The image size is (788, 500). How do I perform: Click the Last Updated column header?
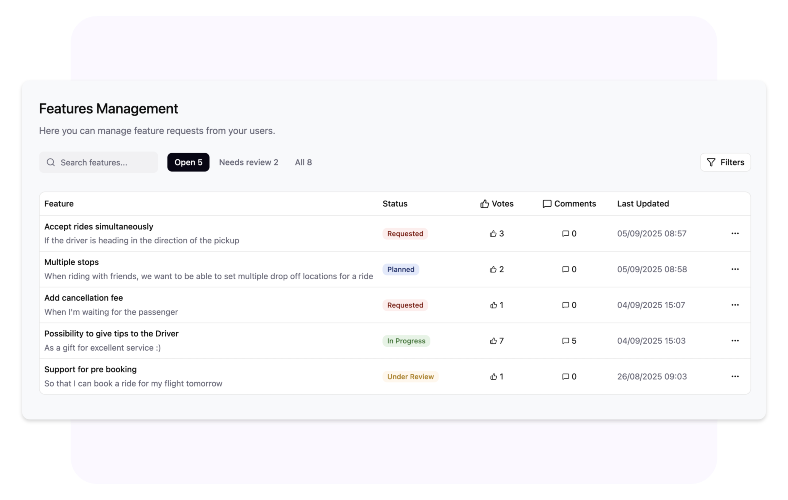click(x=643, y=204)
